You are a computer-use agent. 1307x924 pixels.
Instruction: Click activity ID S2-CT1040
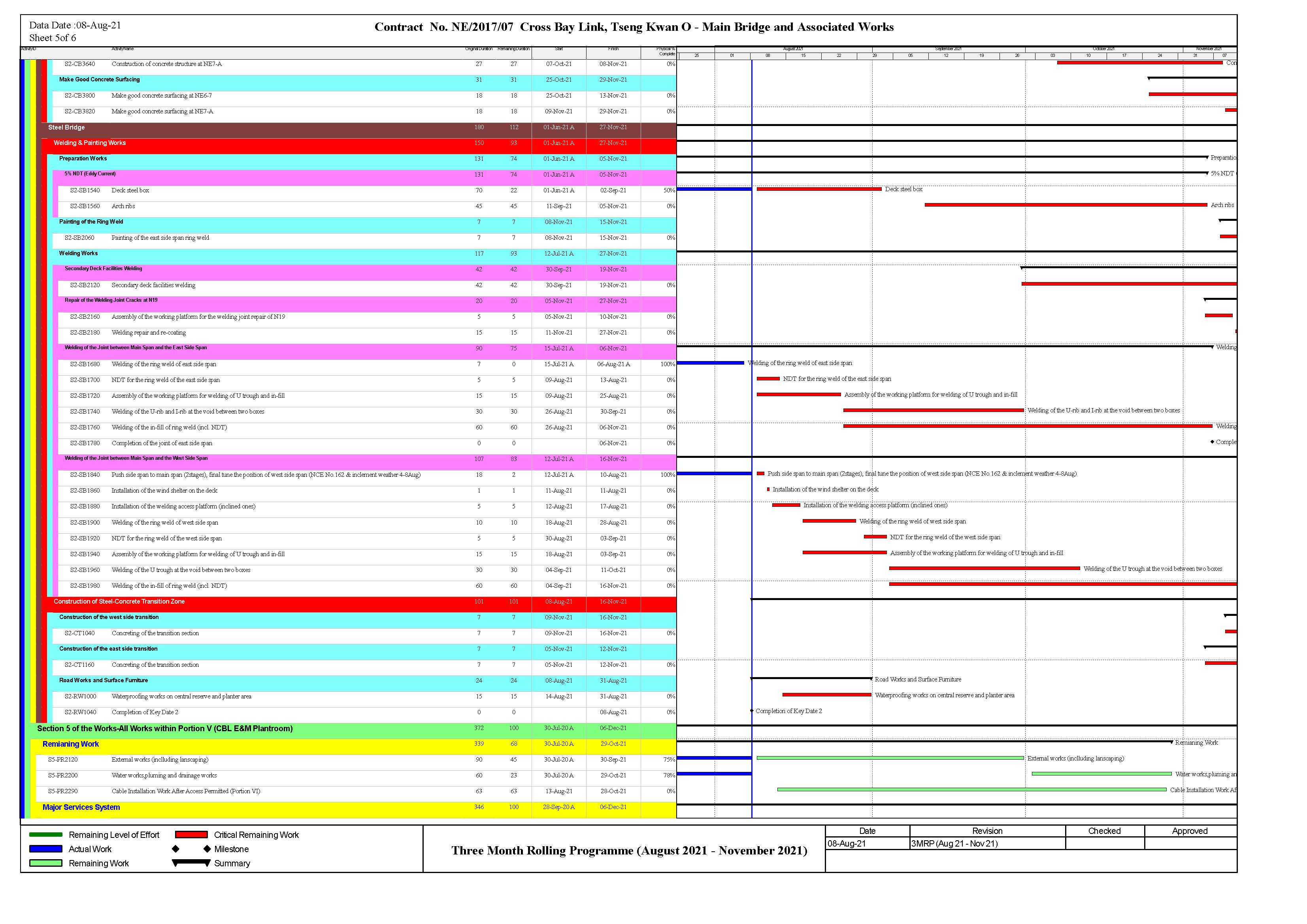coord(80,633)
